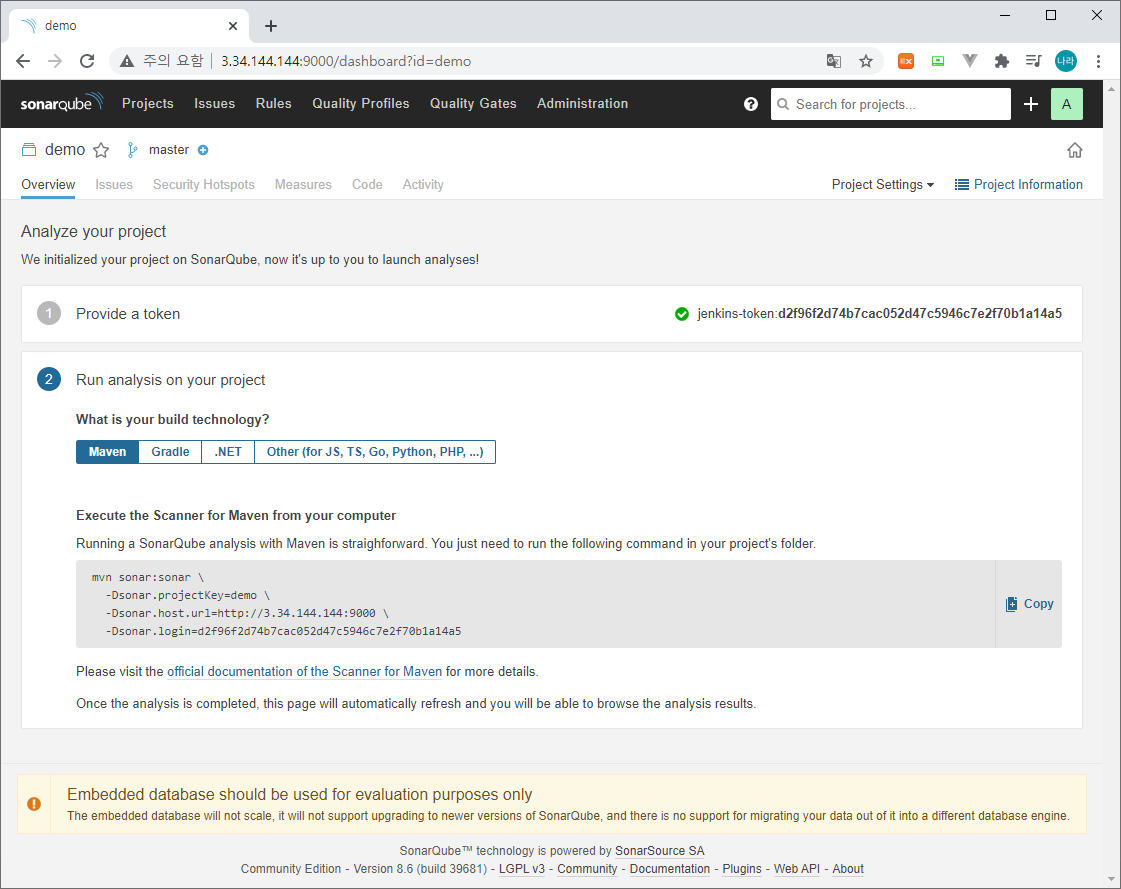Open the media control playlist icon
Viewport: 1121px width, 889px height.
pyautogui.click(x=1033, y=61)
